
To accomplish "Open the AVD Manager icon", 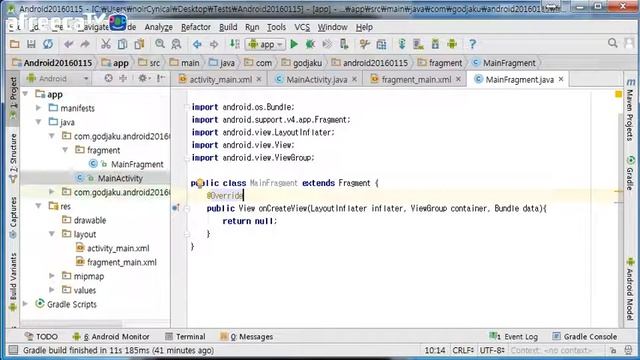I will (x=418, y=44).
